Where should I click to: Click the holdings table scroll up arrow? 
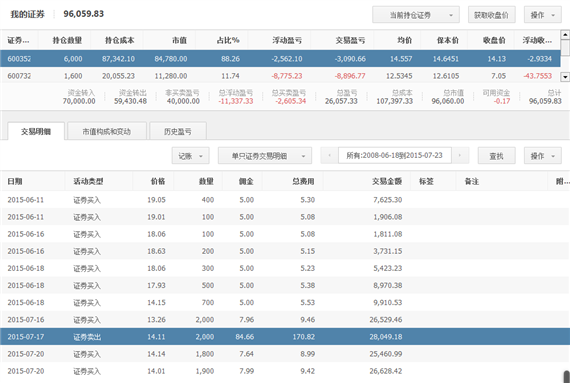pos(565,35)
